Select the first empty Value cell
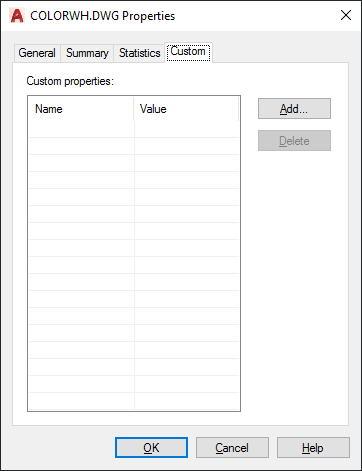The width and height of the screenshot is (362, 471). [187, 129]
